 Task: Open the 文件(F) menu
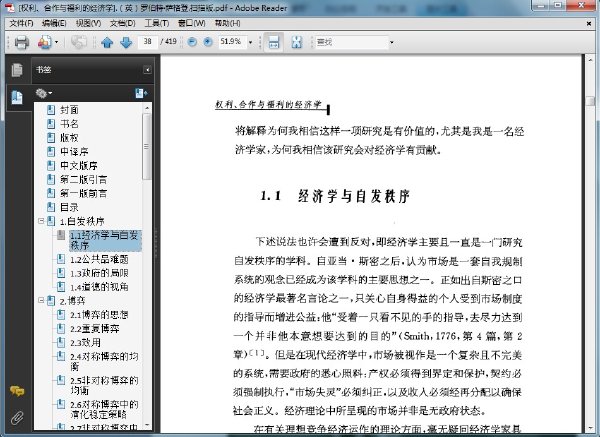[21, 23]
